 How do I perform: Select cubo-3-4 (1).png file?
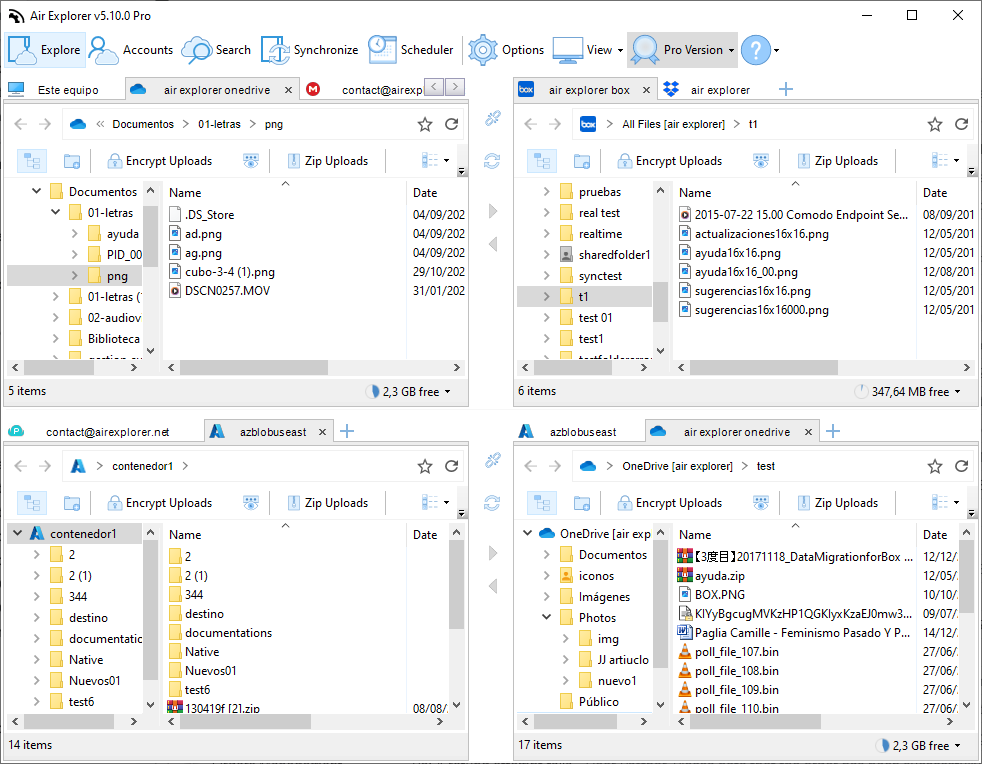point(229,272)
